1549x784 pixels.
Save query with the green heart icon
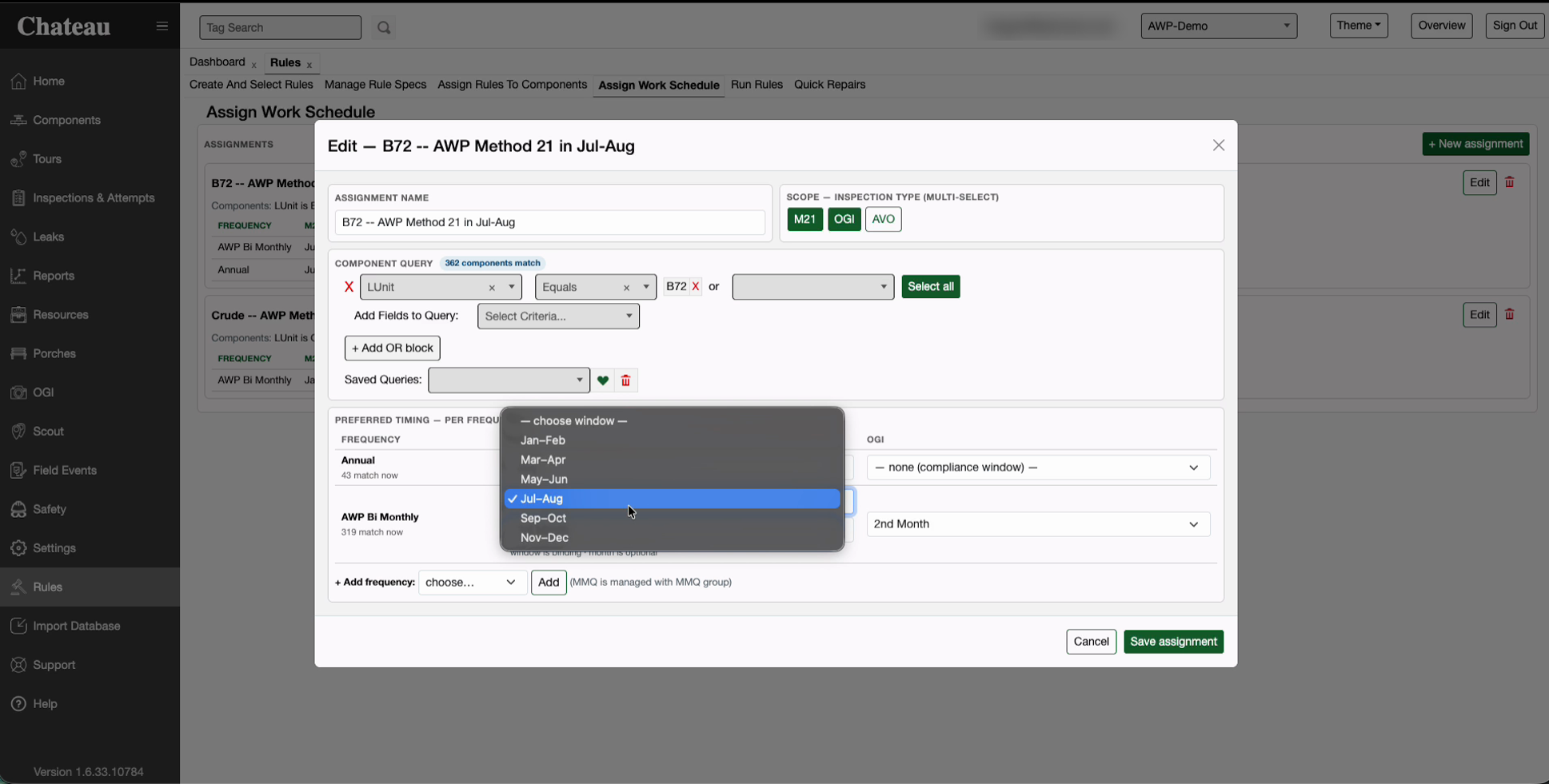[603, 380]
